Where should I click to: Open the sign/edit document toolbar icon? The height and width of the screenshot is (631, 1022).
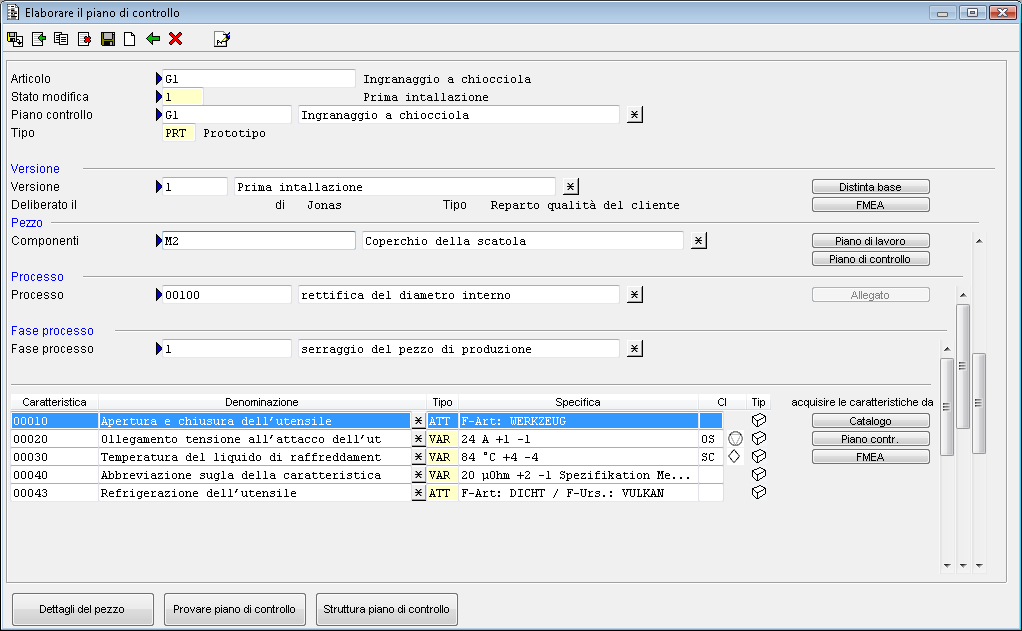point(222,39)
